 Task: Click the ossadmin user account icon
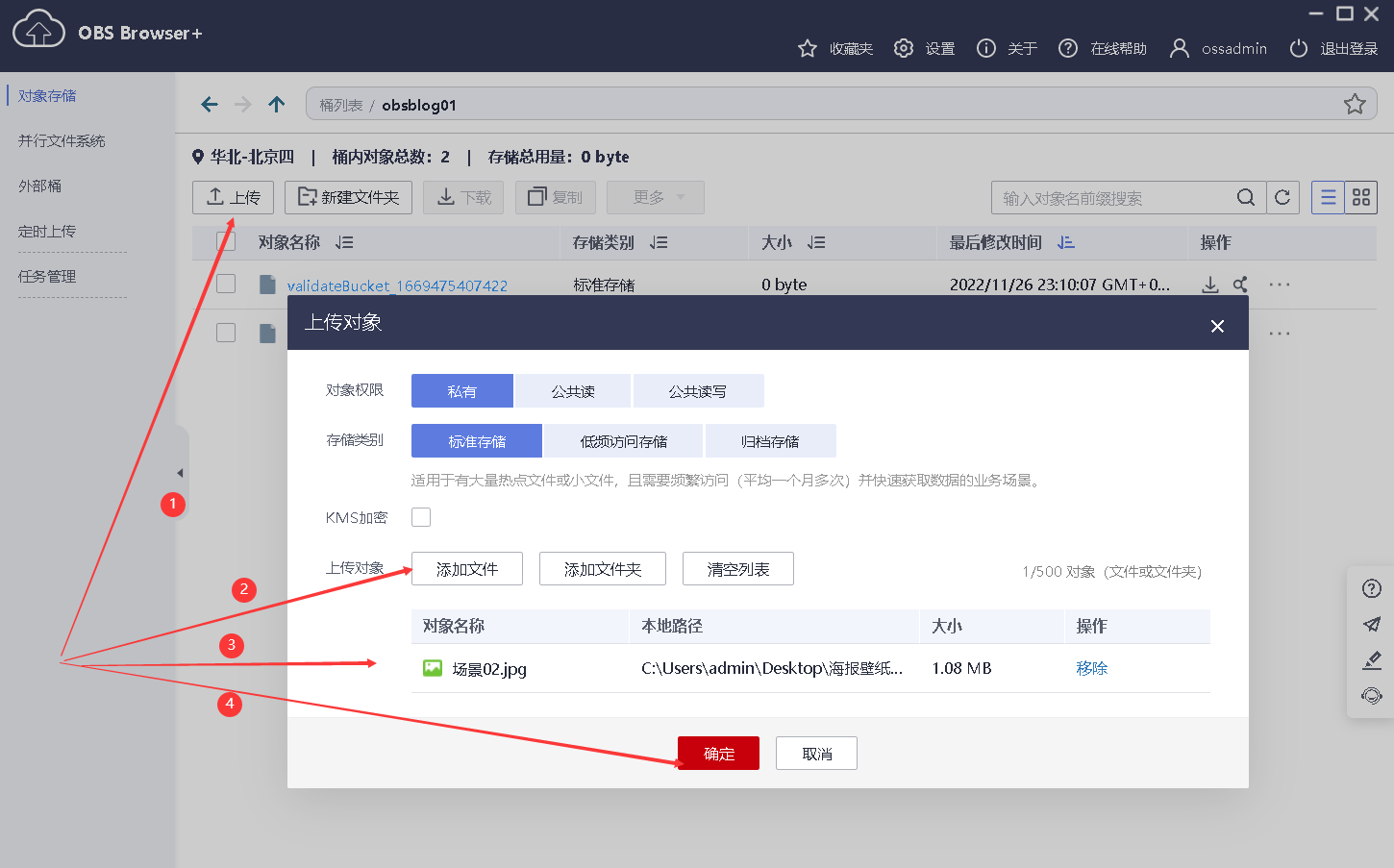[1180, 48]
